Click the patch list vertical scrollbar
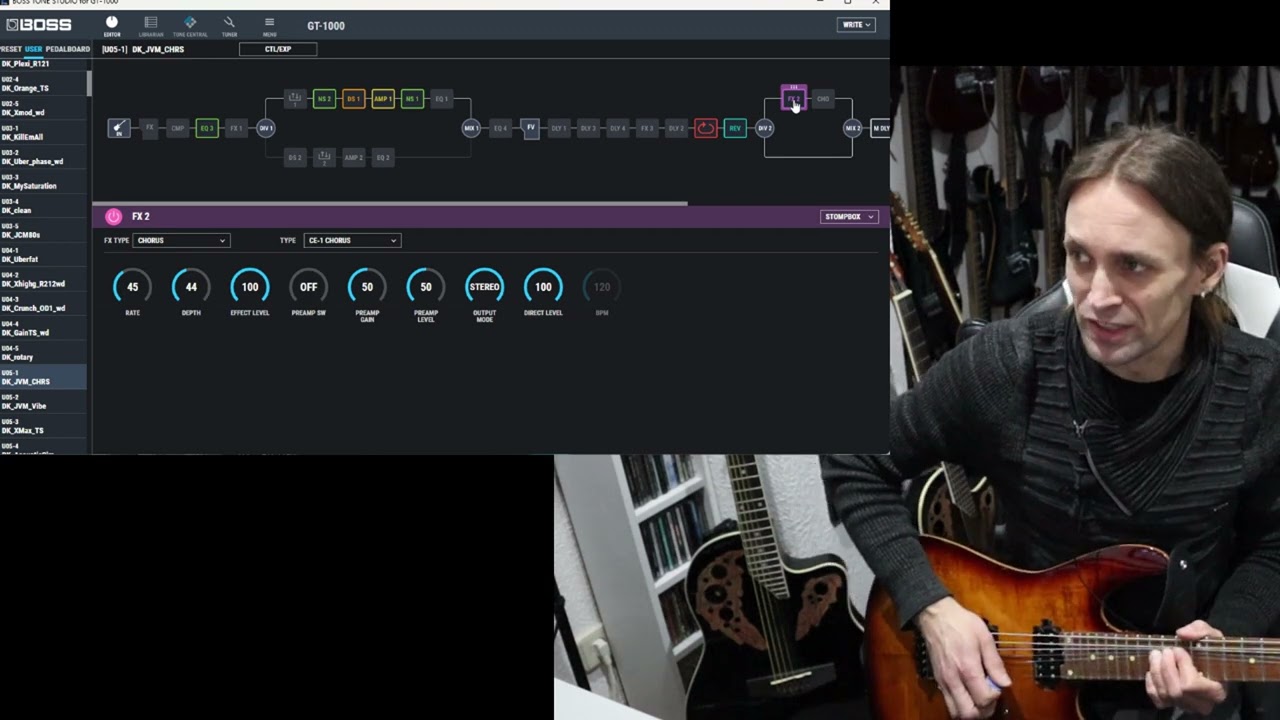This screenshot has width=1280, height=720. (x=89, y=84)
